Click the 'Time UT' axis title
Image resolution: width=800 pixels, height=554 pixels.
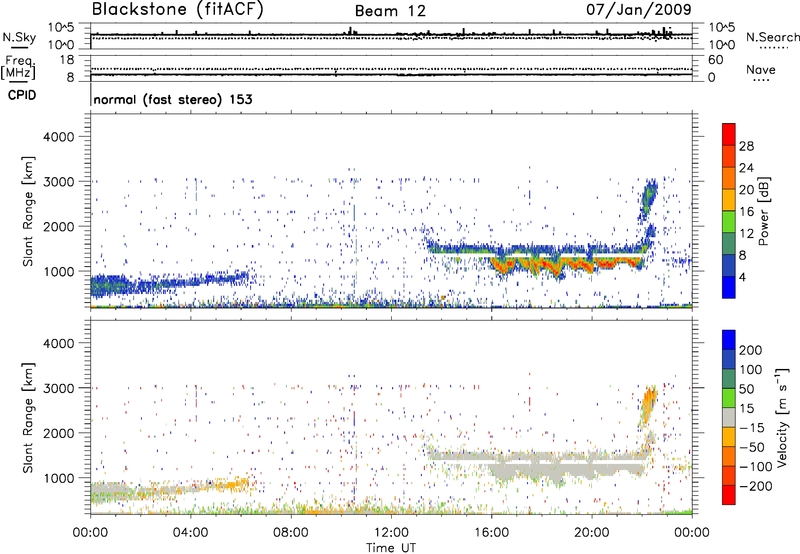pyautogui.click(x=391, y=547)
